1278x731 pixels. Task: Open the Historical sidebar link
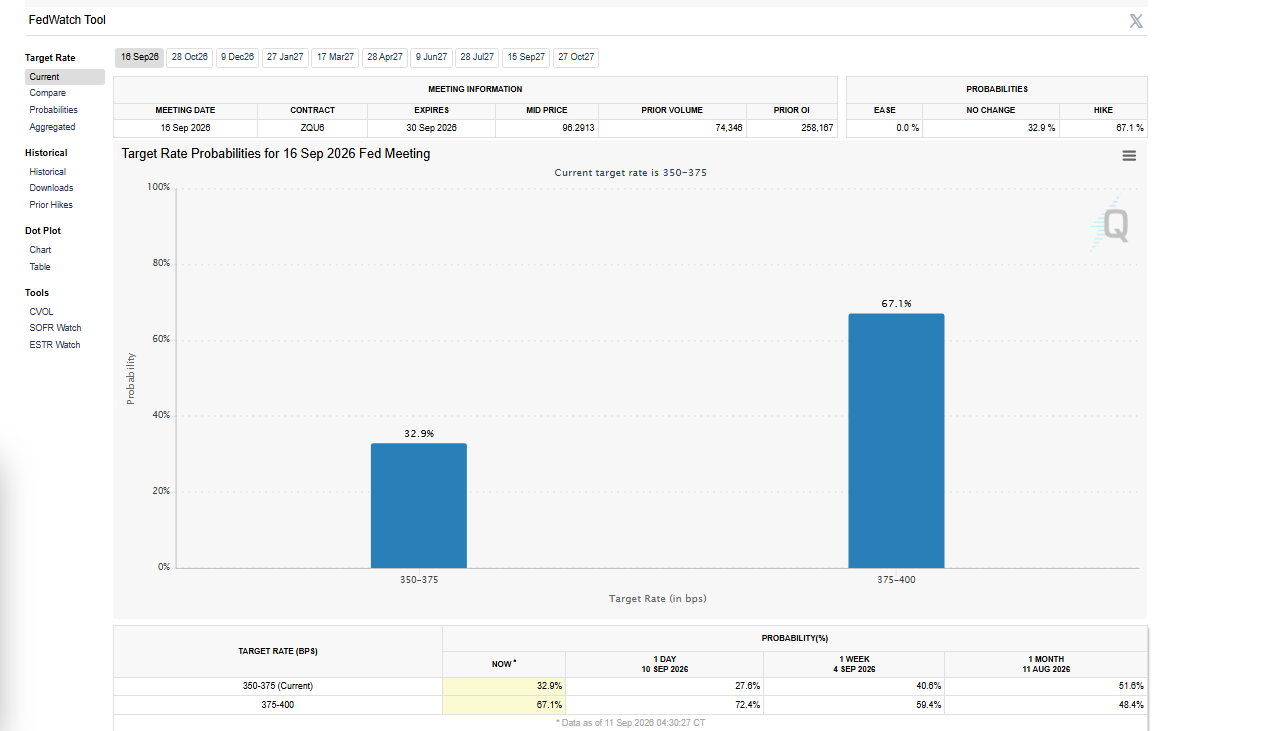point(47,172)
